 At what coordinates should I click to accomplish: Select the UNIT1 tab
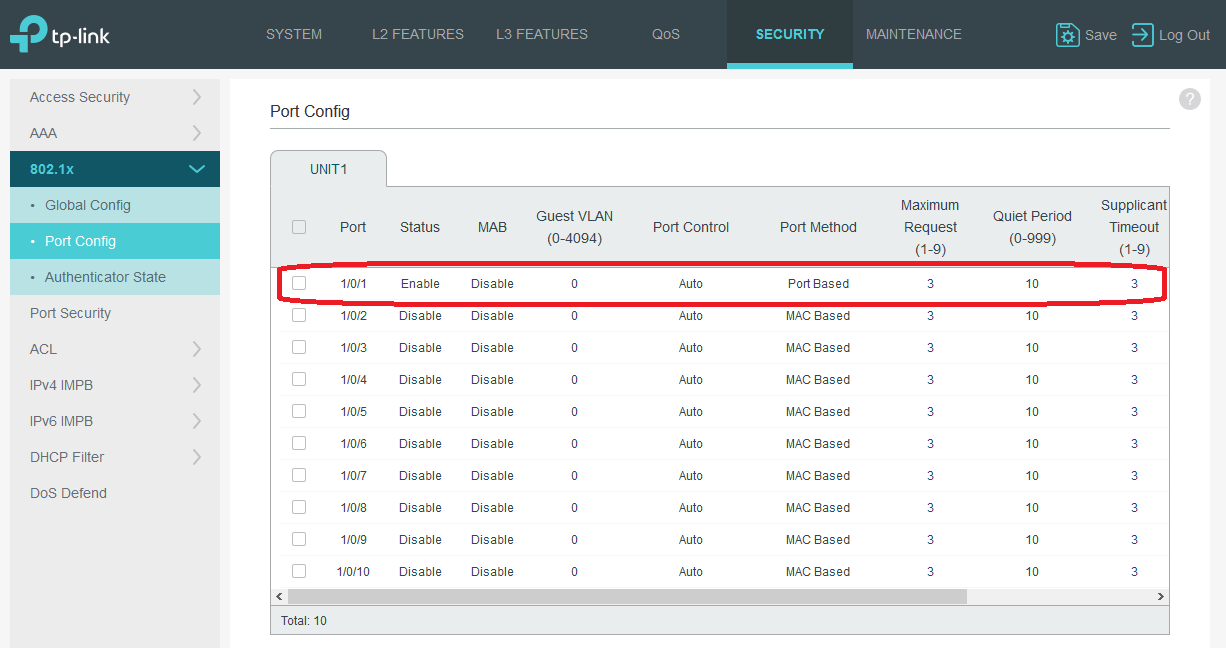[x=328, y=169]
